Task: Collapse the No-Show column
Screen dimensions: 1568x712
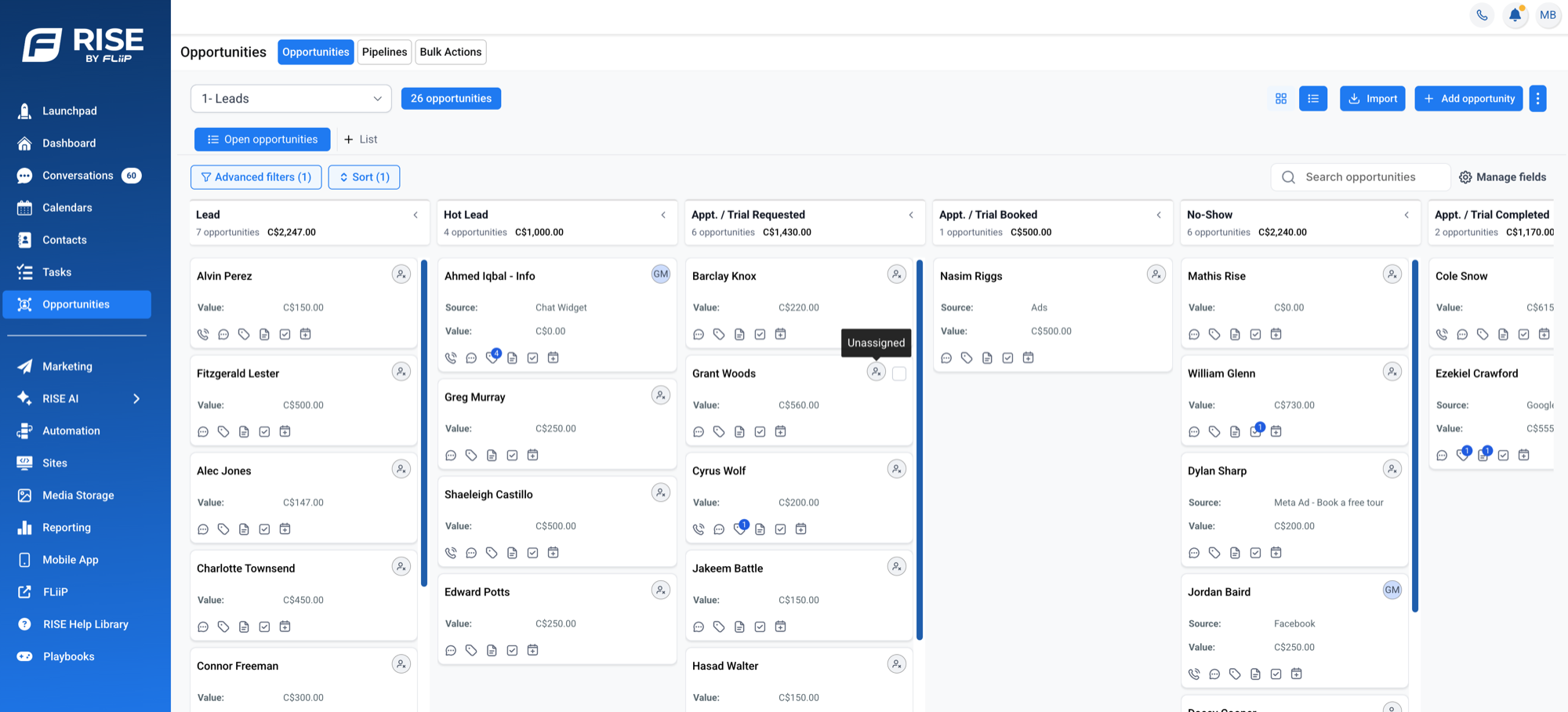Action: coord(1406,215)
